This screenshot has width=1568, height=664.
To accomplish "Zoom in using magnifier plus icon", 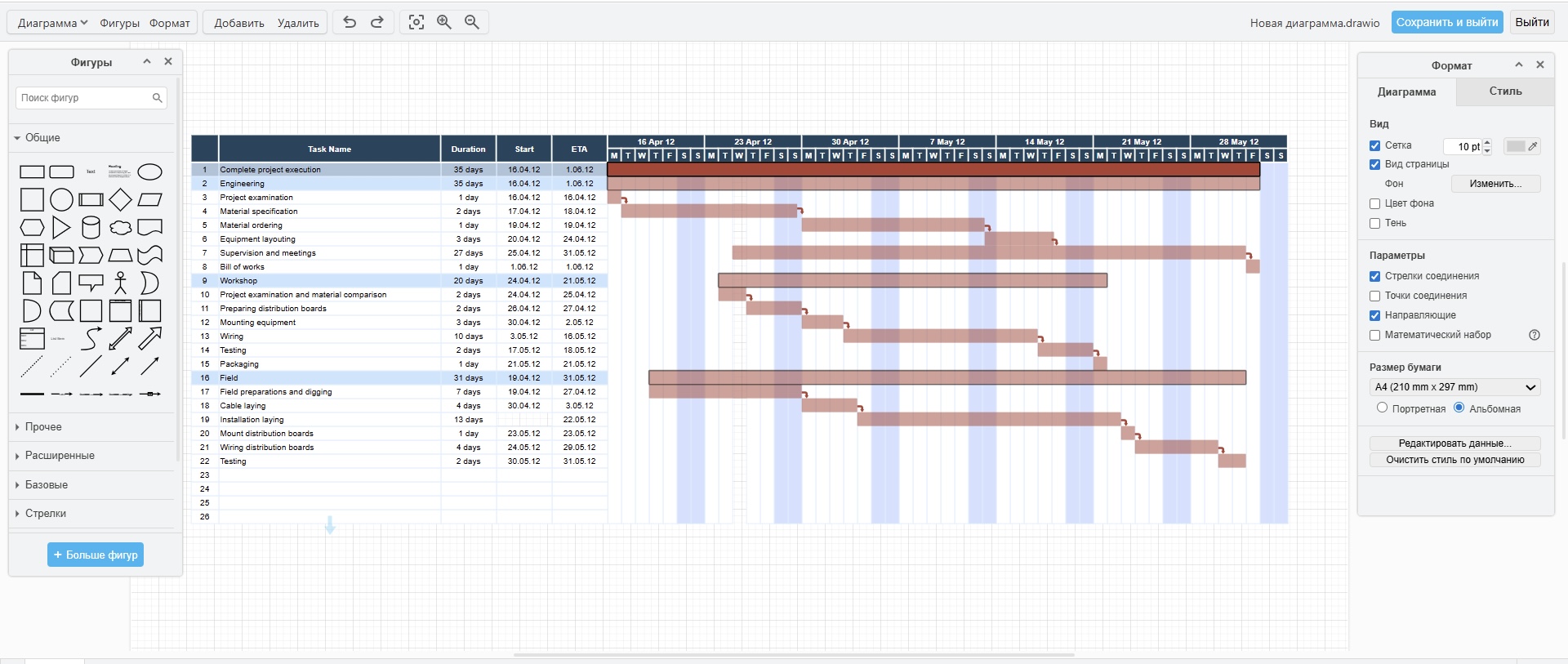I will click(444, 22).
